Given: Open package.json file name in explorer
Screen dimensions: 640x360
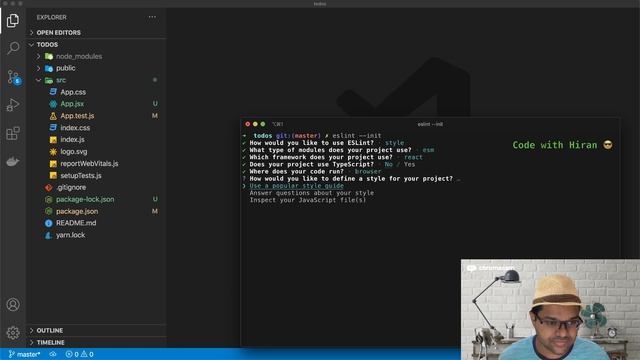Looking at the screenshot, I should [77, 211].
